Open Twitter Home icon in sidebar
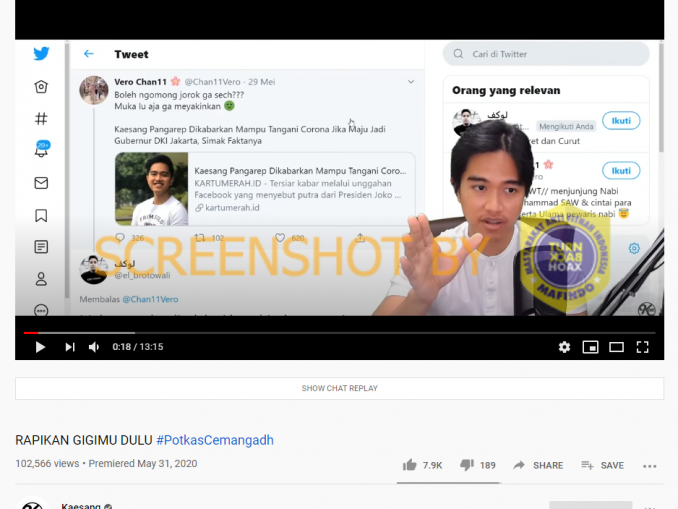678x509 pixels. [x=41, y=86]
